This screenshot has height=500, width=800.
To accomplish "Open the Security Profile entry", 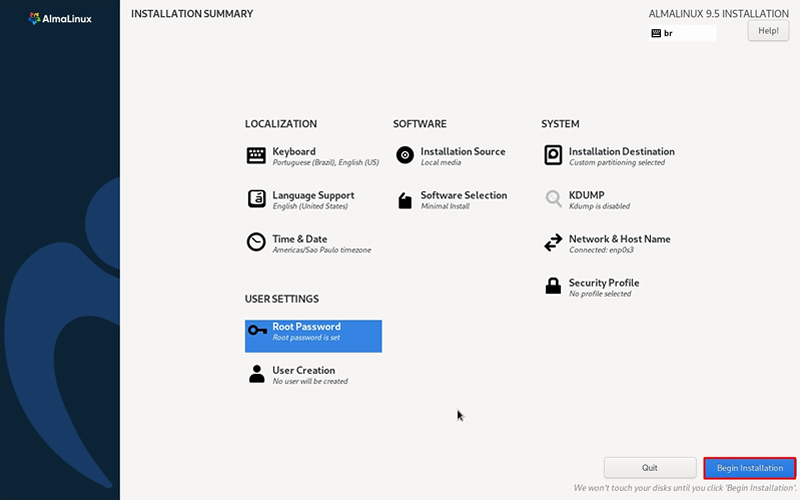I will click(x=604, y=283).
